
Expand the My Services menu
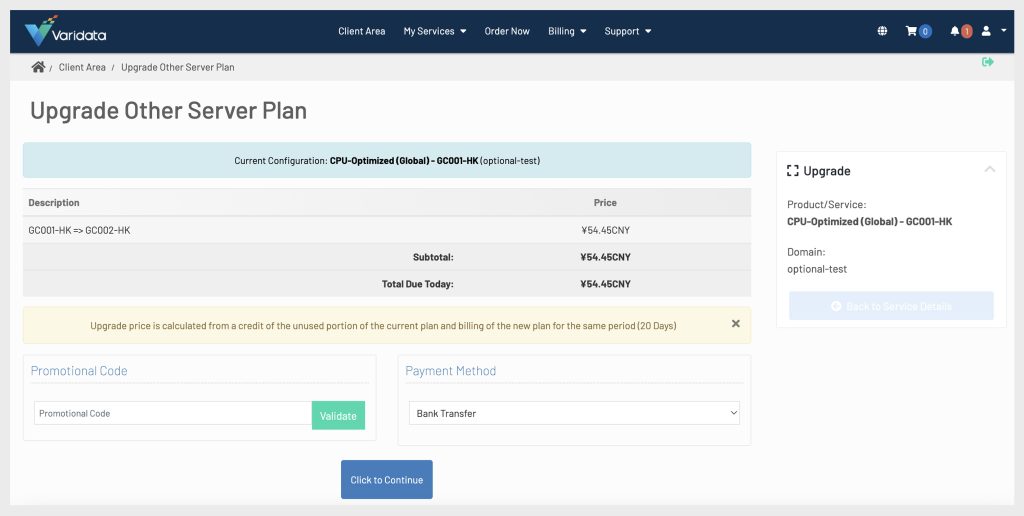(x=435, y=31)
